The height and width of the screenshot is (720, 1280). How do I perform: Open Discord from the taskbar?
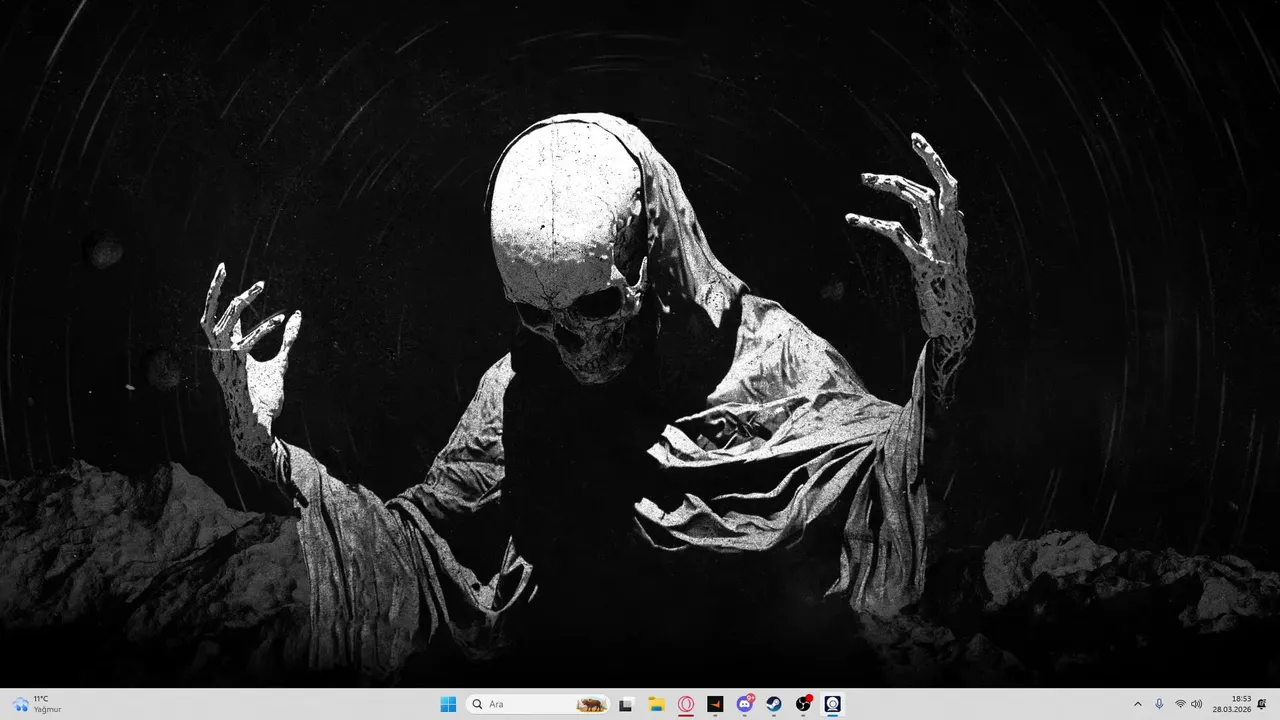click(744, 704)
